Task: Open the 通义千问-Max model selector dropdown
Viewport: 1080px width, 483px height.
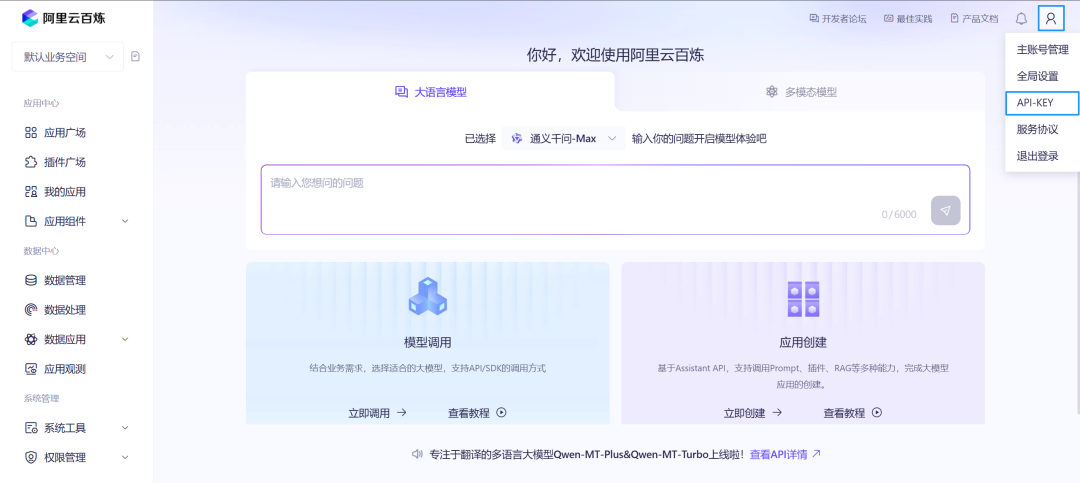Action: [x=563, y=138]
